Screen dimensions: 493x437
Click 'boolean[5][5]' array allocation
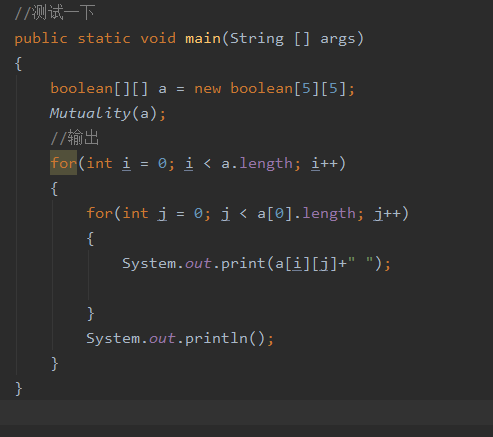pos(288,89)
